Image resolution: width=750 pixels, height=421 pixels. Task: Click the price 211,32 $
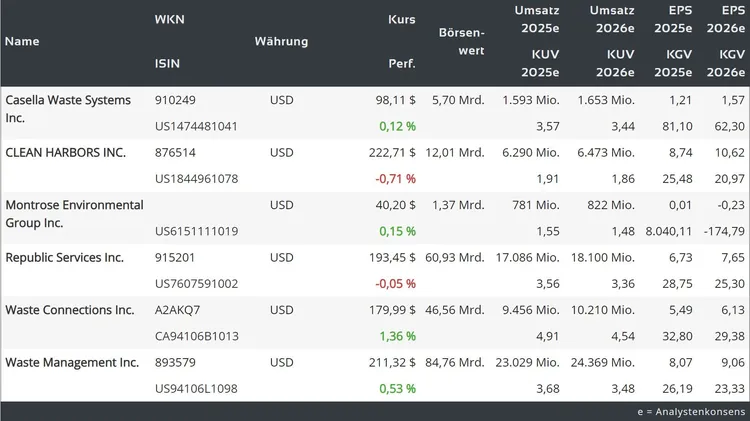(392, 363)
